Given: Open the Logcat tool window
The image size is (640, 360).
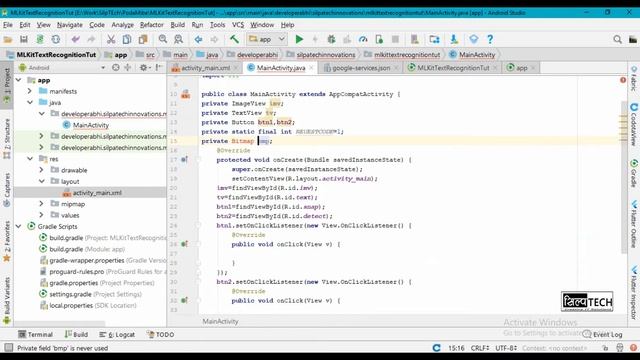Looking at the screenshot, I should [x=117, y=335].
